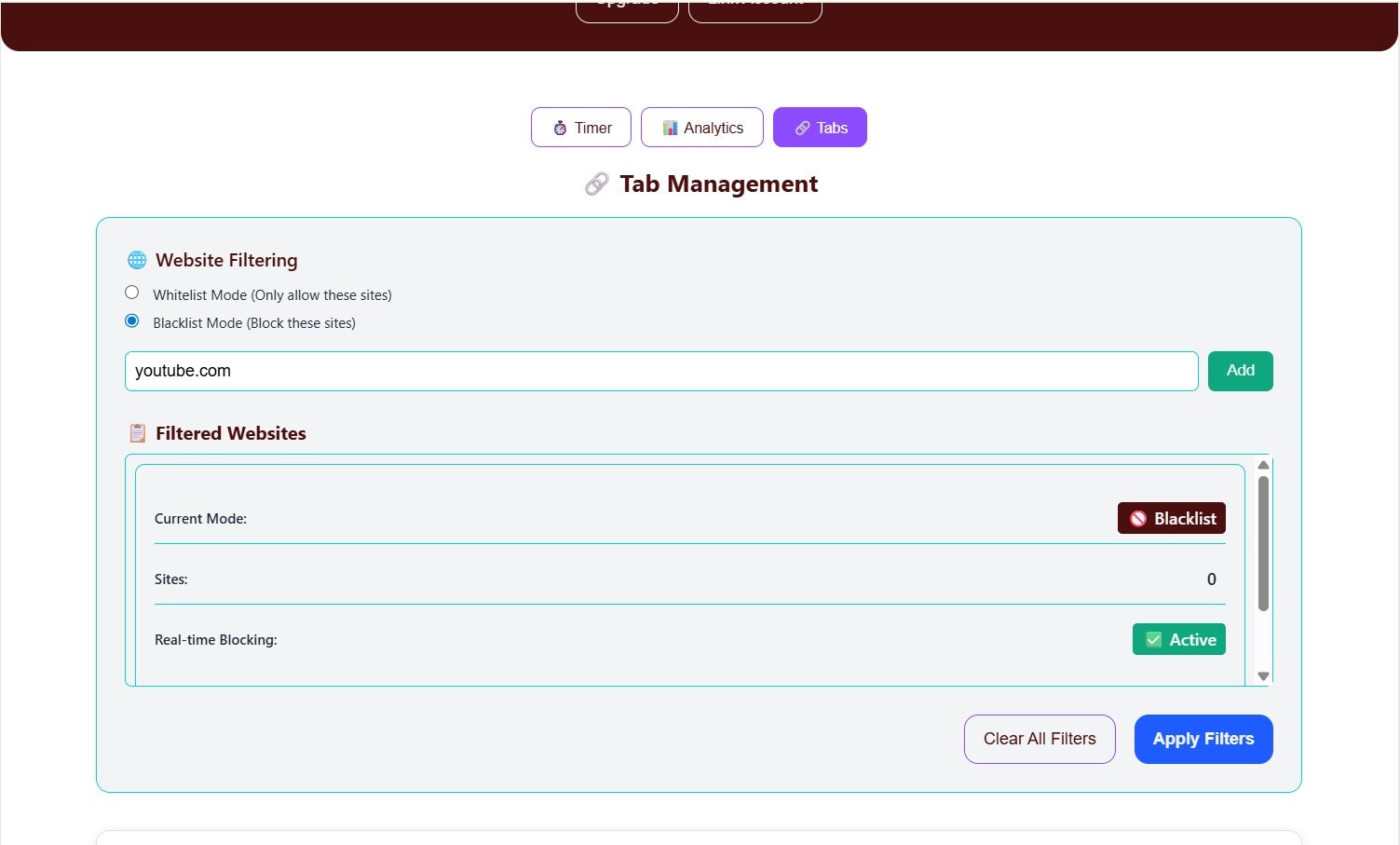Click the youtube.com input field
The image size is (1400, 845).
661,371
